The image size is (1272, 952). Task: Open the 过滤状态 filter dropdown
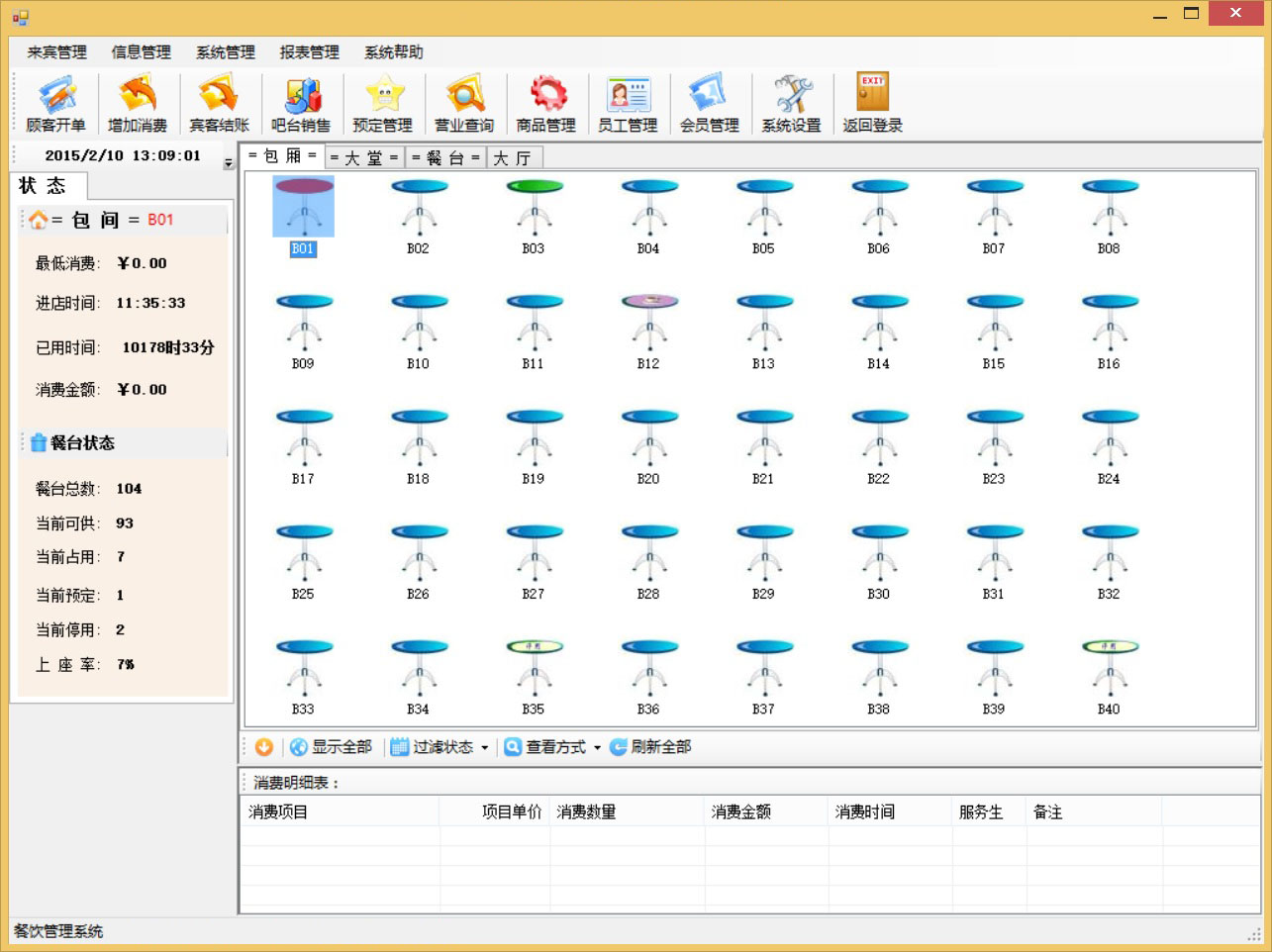pyautogui.click(x=439, y=747)
